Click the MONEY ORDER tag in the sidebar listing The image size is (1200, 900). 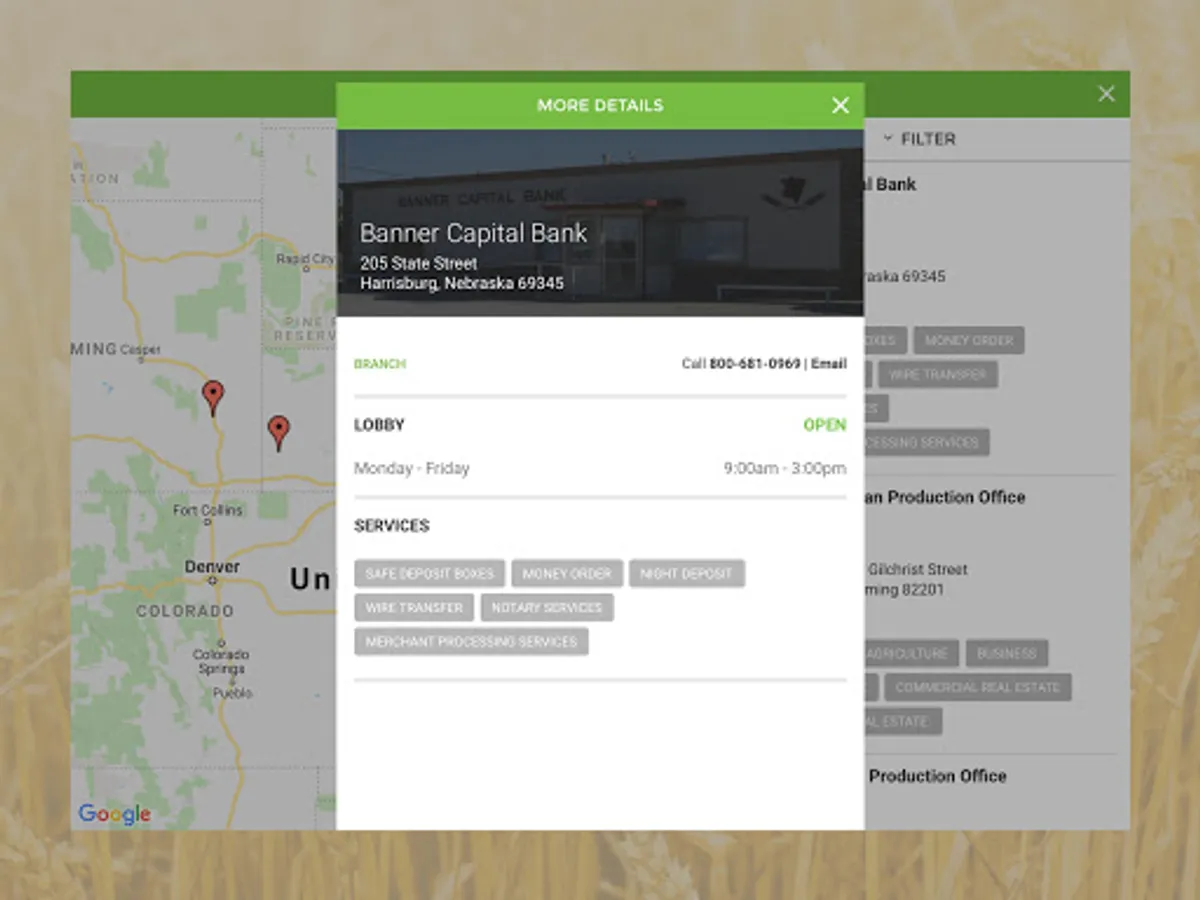[x=968, y=340]
